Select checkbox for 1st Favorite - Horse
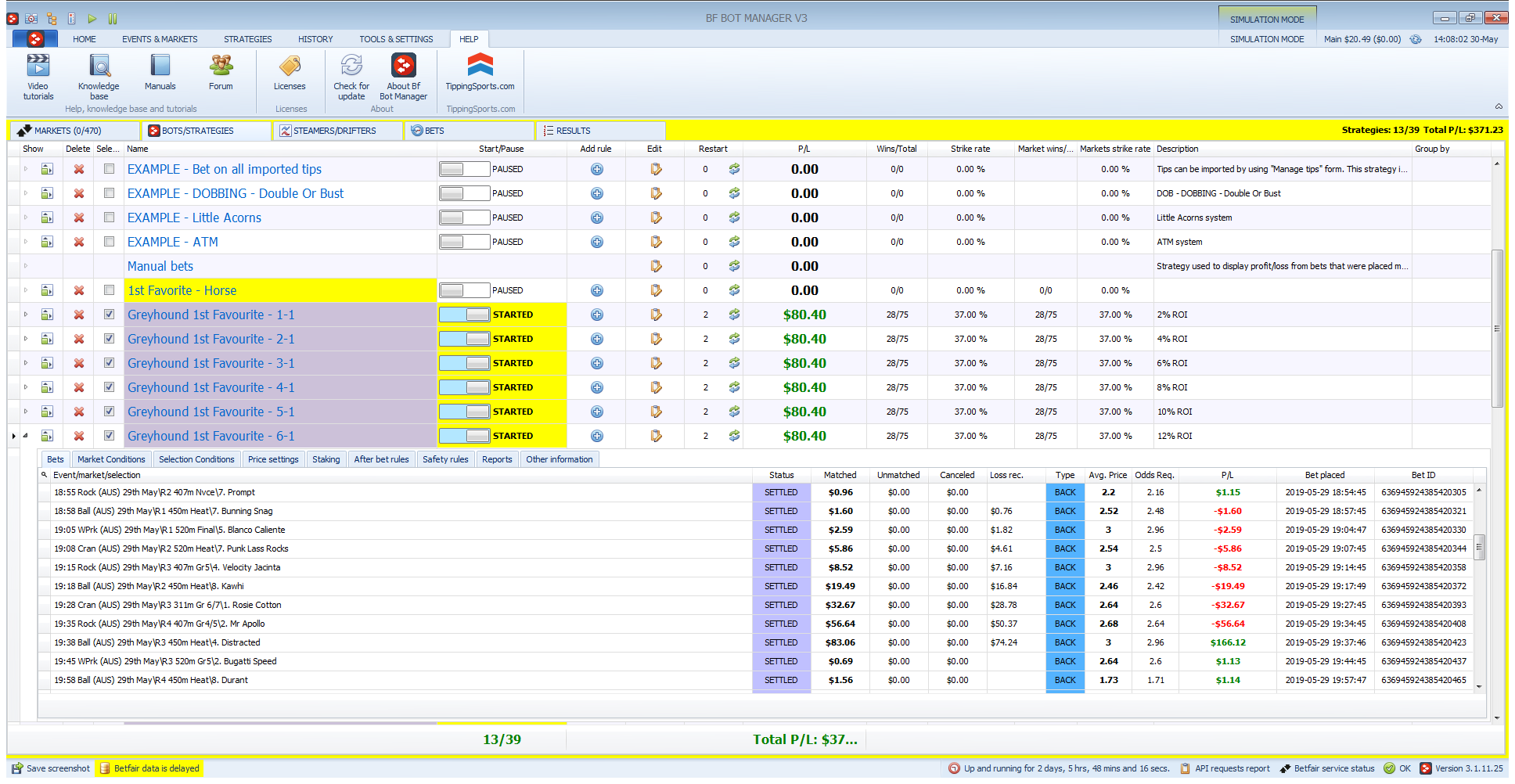This screenshot has height=784, width=1515. point(109,290)
